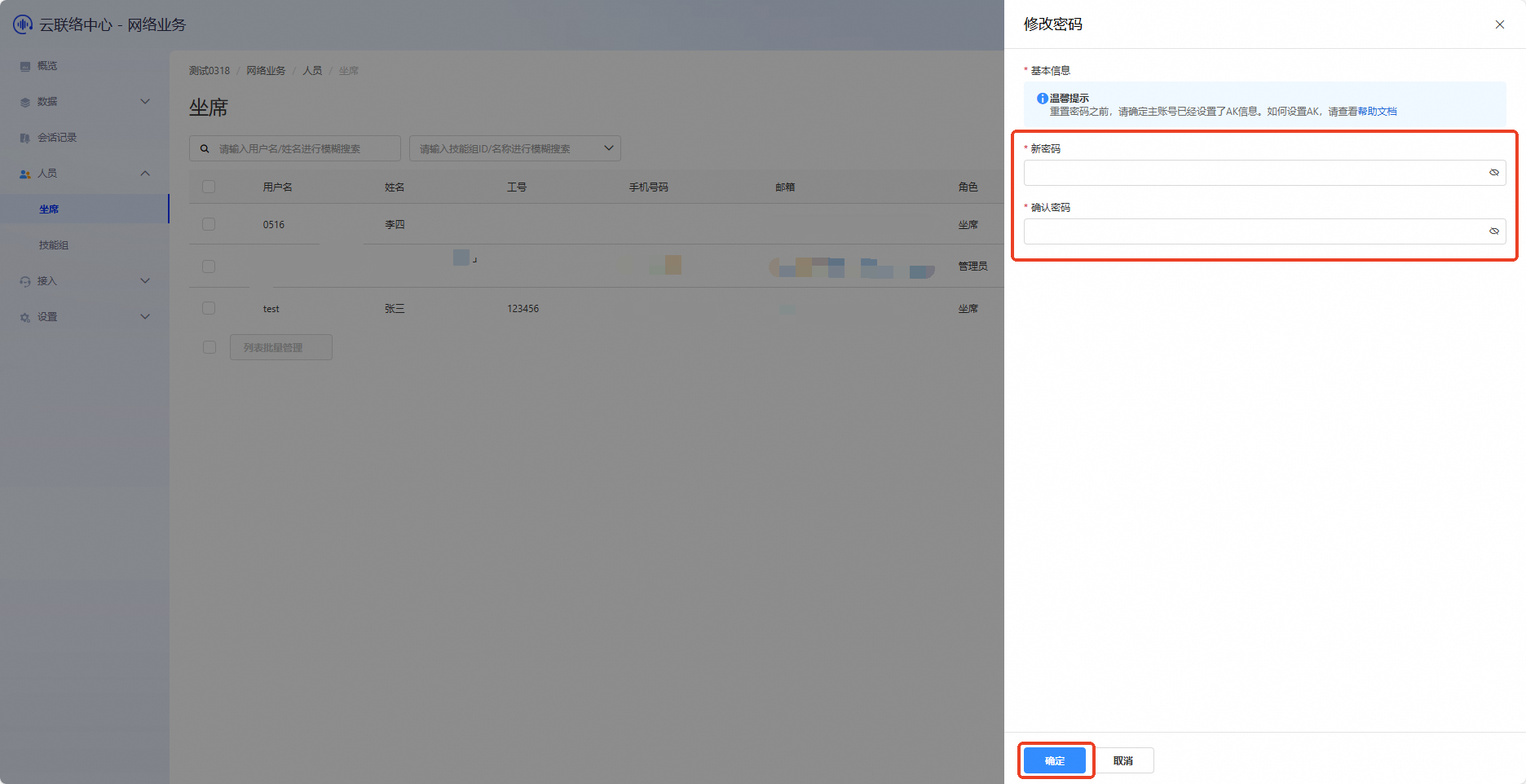
Task: Click username cell test
Action: 271,309
